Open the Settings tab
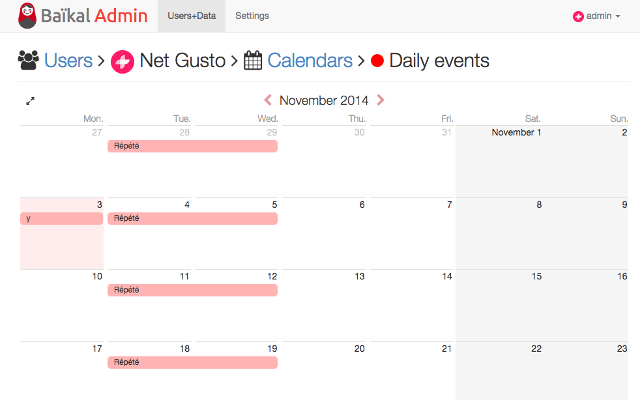This screenshot has height=400, width=640. (x=252, y=16)
